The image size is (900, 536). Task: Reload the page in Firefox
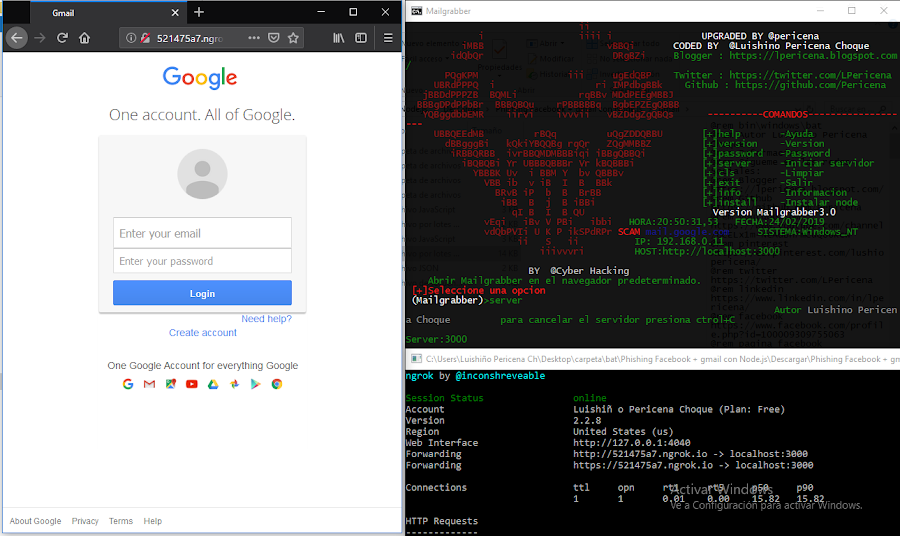[x=62, y=38]
